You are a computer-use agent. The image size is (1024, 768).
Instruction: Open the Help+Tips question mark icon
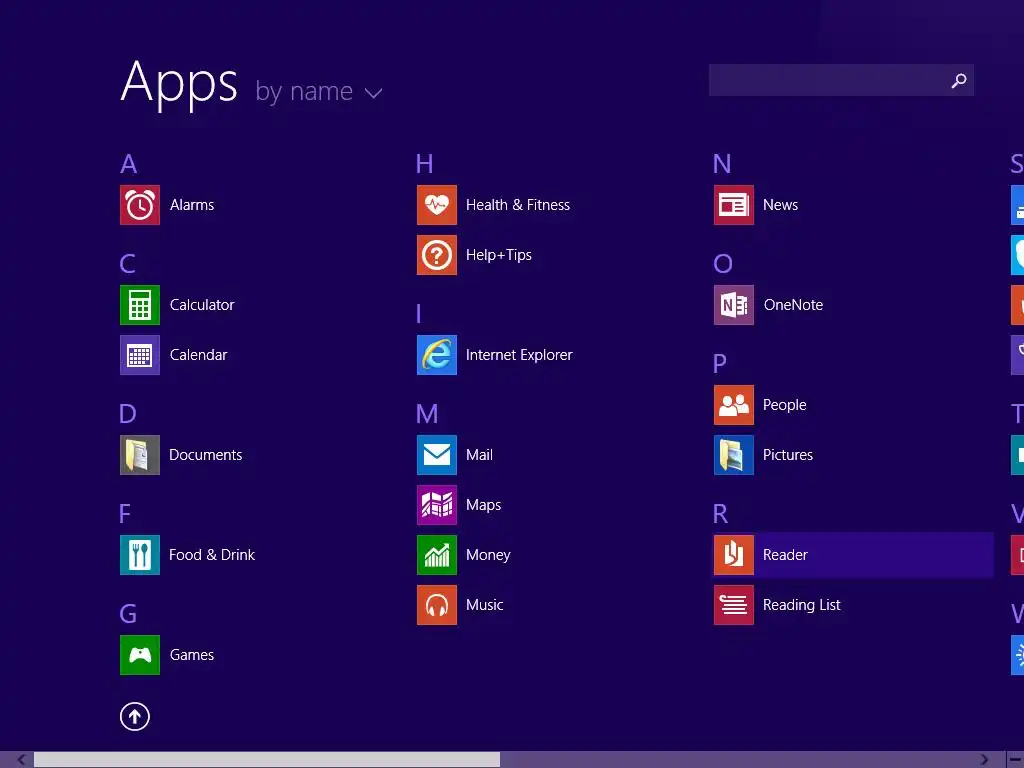(437, 255)
